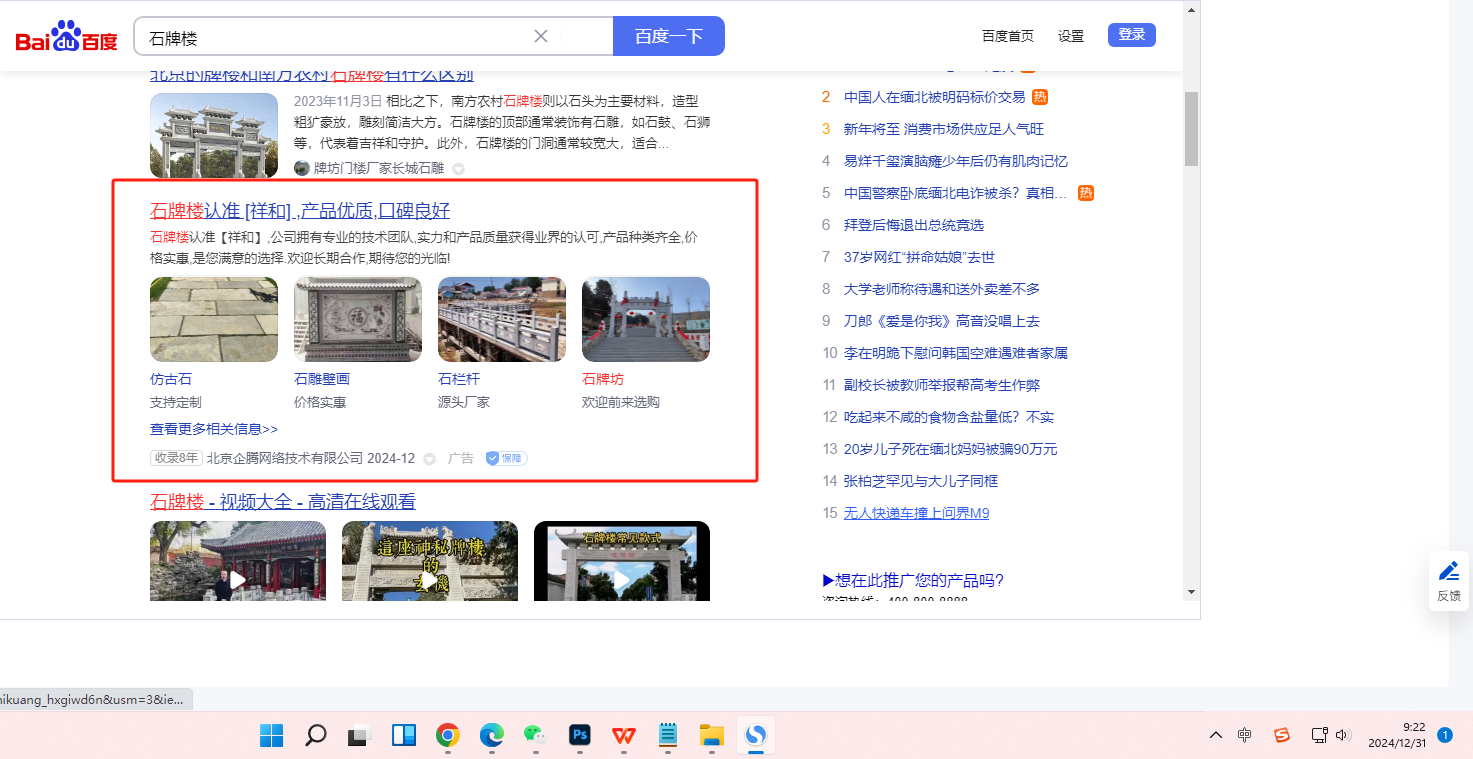Expand the dropdown arrow next to 牌坊门楼厂家长城石雕

click(459, 169)
